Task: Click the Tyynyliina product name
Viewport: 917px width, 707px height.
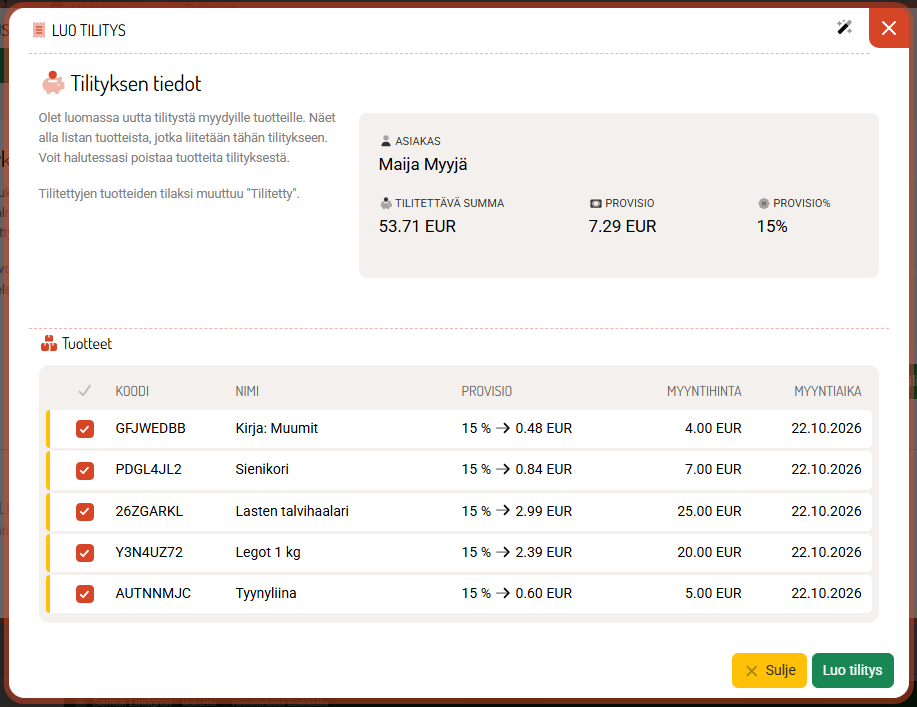Action: tap(266, 594)
